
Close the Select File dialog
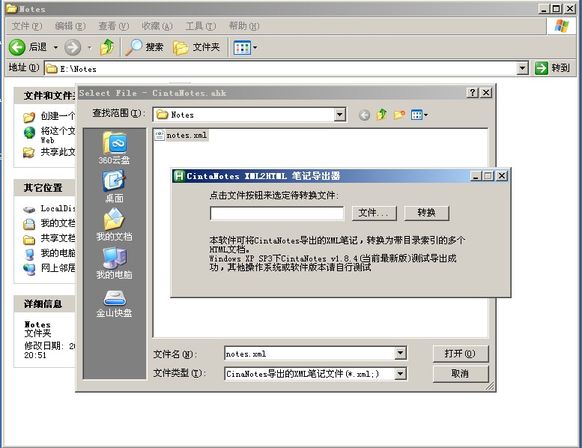486,93
